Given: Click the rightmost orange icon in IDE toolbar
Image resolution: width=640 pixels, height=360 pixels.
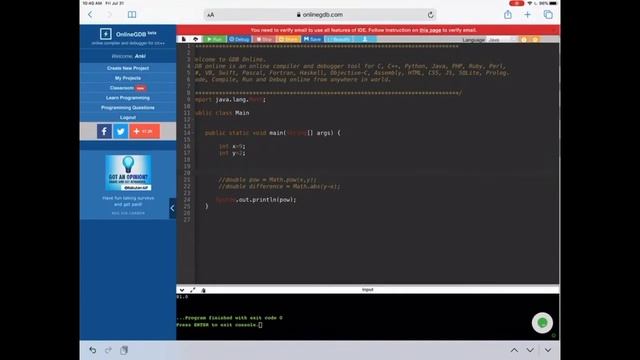Looking at the screenshot, I should (x=535, y=40).
